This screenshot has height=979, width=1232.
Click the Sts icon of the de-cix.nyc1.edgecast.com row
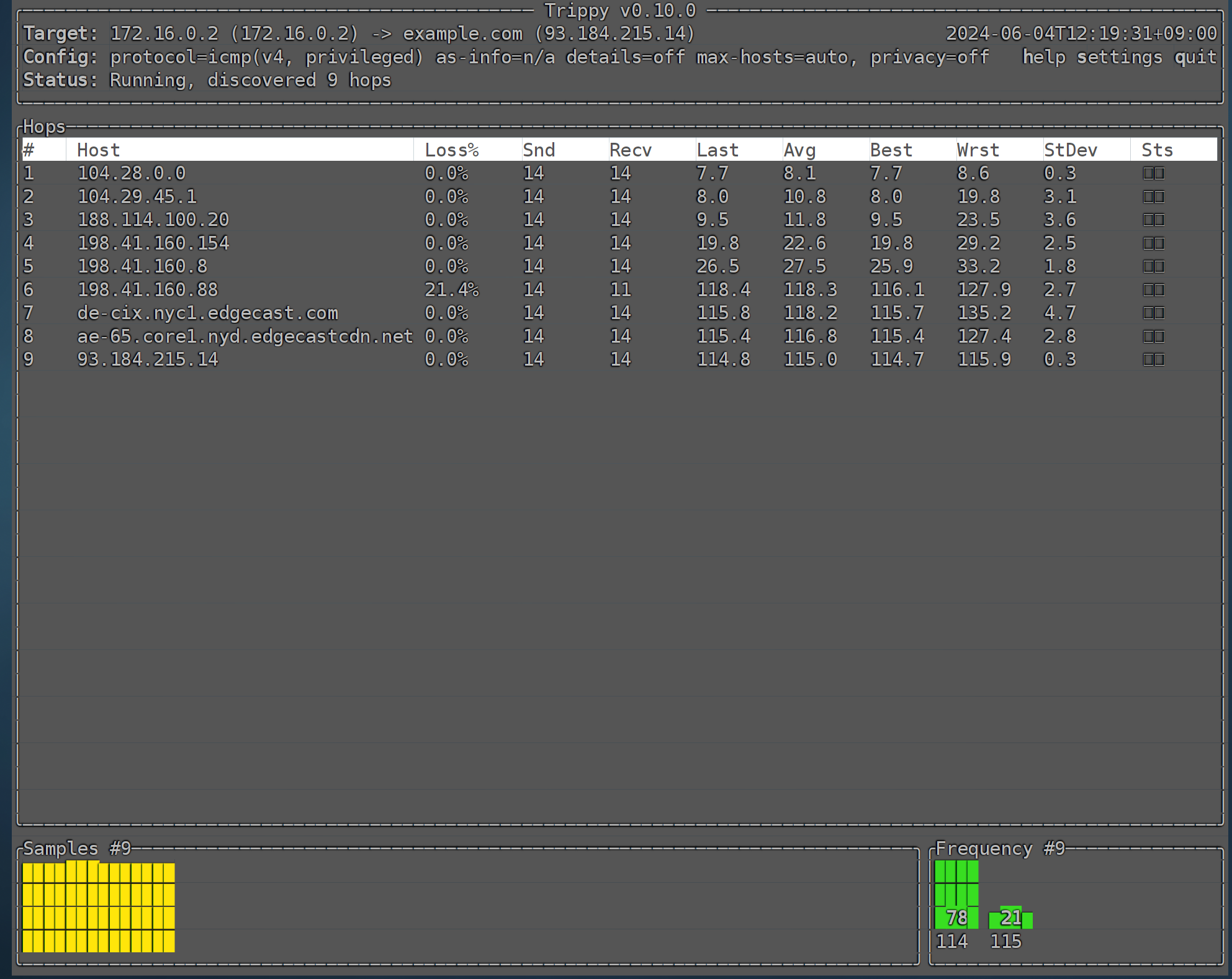click(1153, 314)
